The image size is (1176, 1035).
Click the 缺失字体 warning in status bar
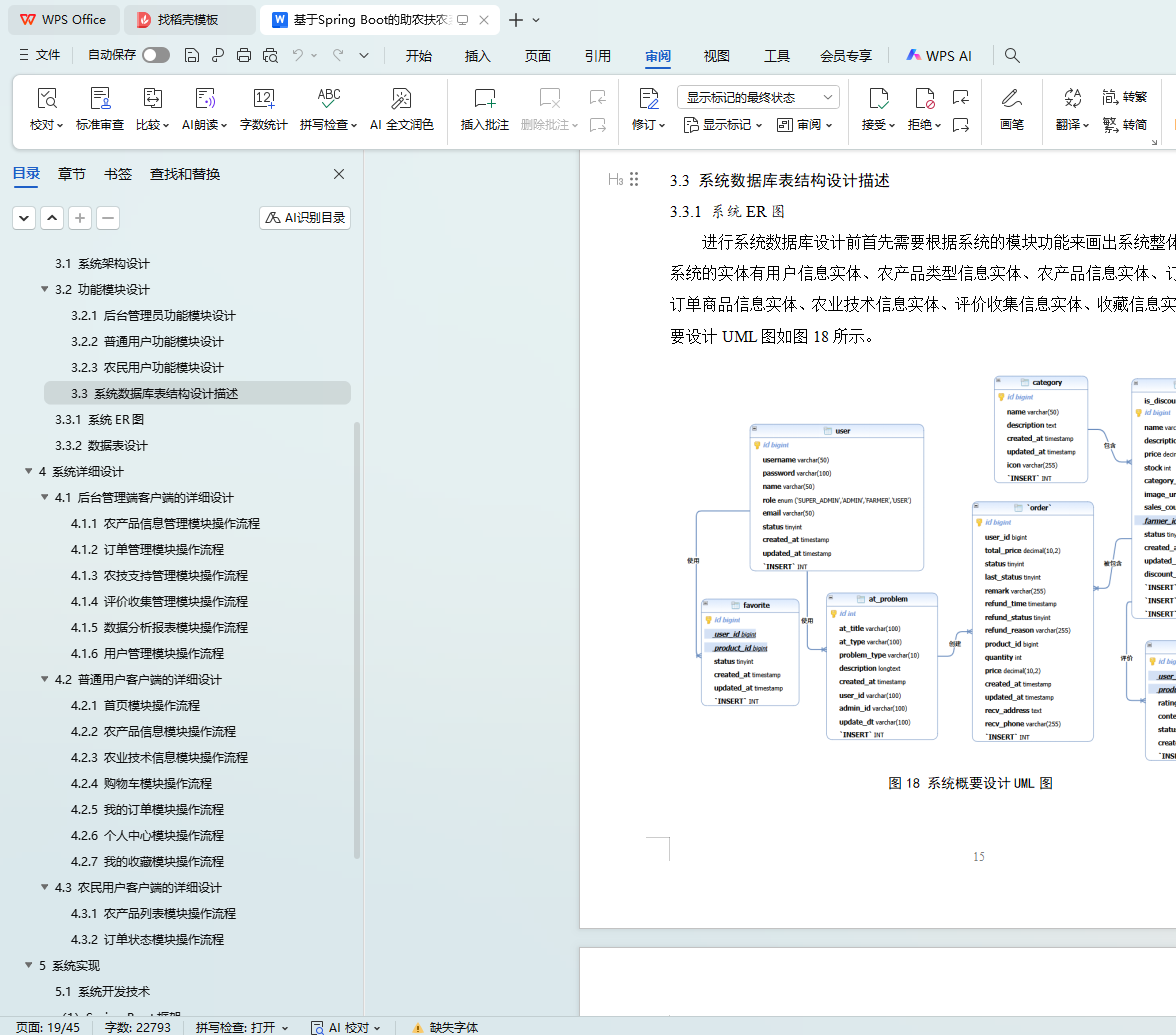tap(445, 1027)
